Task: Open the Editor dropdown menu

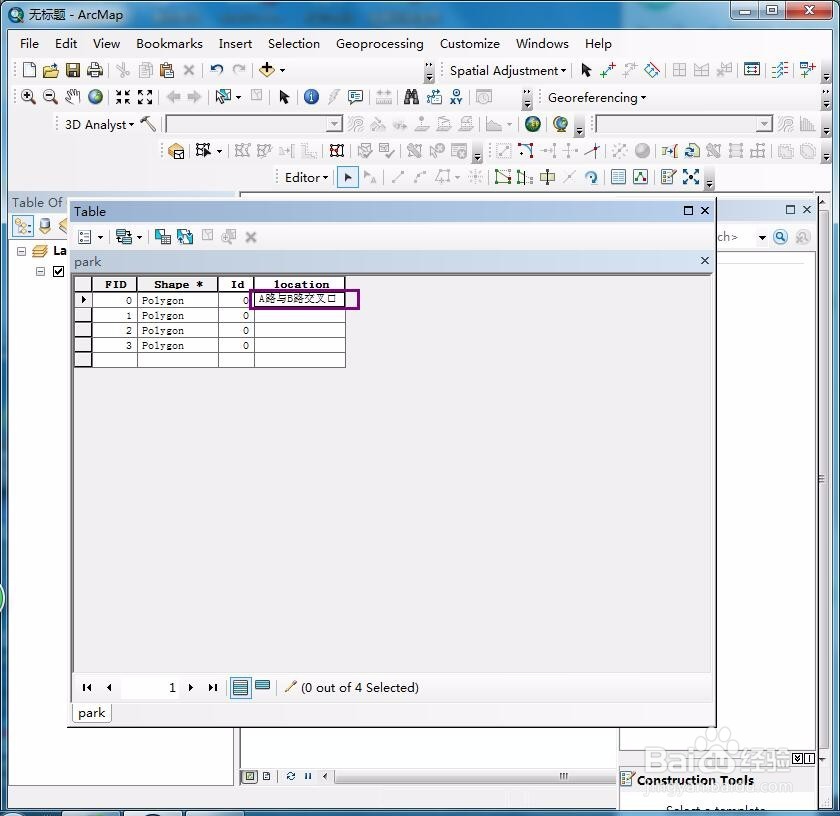Action: (306, 177)
